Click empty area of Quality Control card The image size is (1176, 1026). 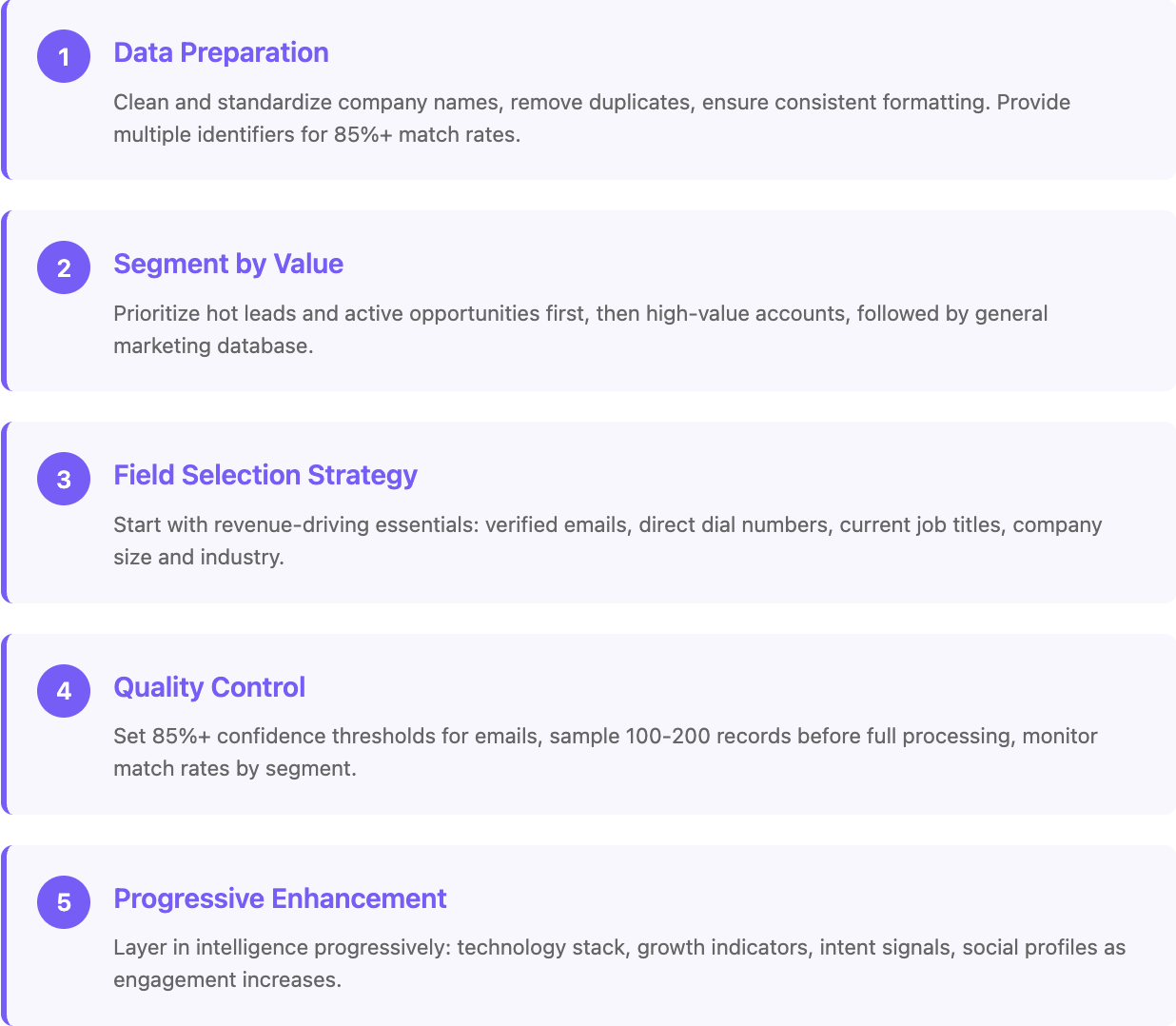pos(856,685)
